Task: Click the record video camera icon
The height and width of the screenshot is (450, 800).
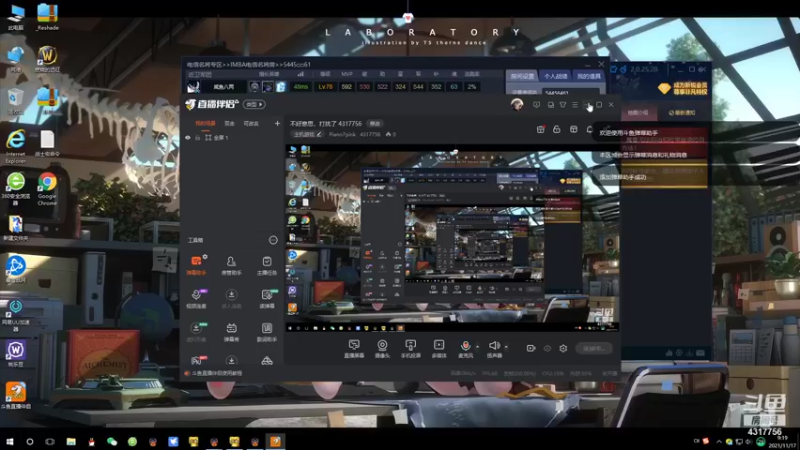Action: point(531,348)
